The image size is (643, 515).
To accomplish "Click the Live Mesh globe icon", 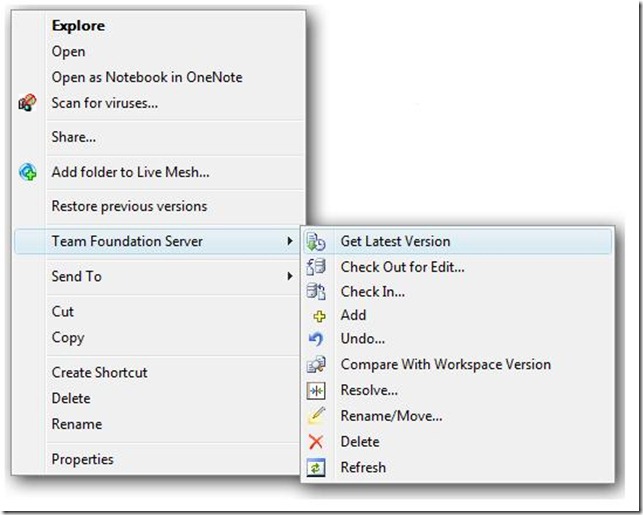I will click(x=27, y=172).
